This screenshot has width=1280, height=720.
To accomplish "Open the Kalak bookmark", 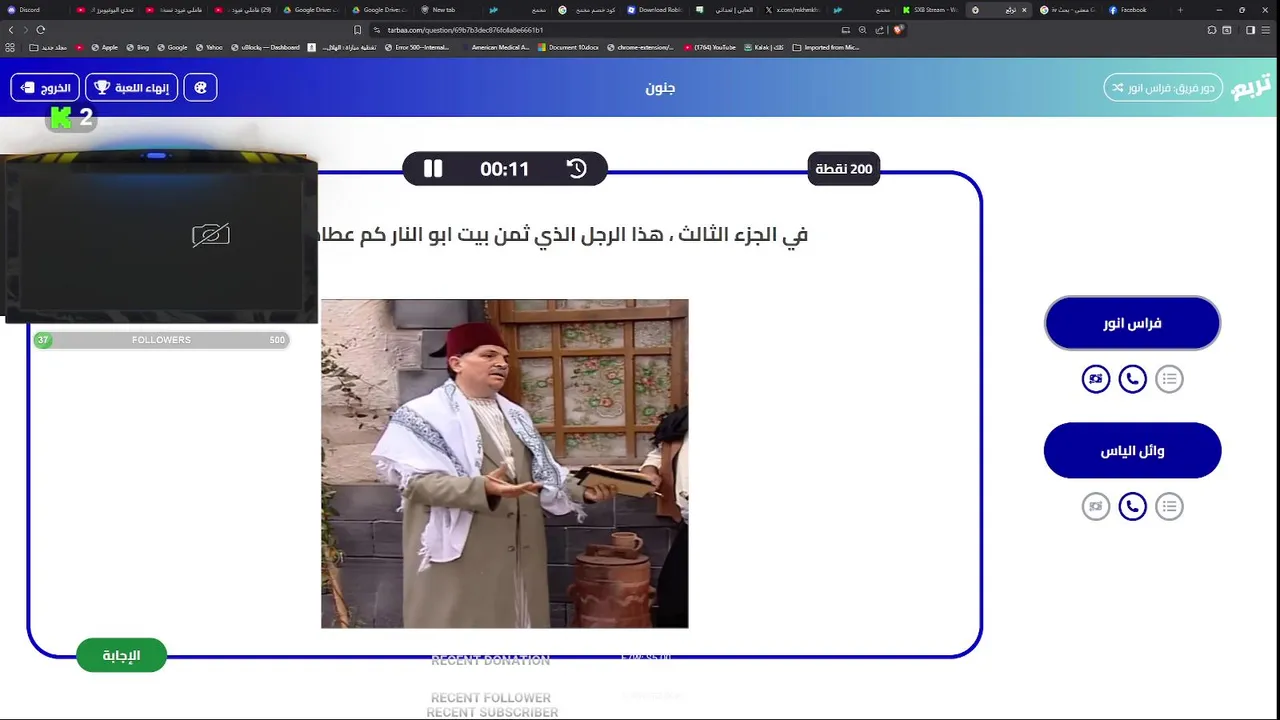I will pyautogui.click(x=763, y=47).
